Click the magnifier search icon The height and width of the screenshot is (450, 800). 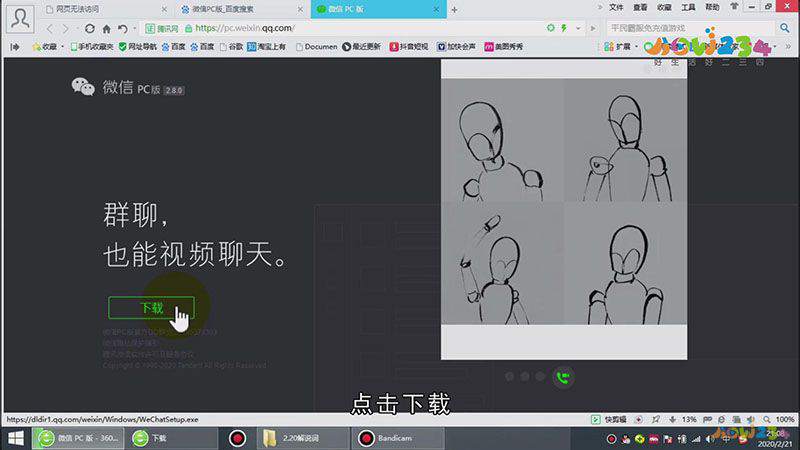pos(784,28)
